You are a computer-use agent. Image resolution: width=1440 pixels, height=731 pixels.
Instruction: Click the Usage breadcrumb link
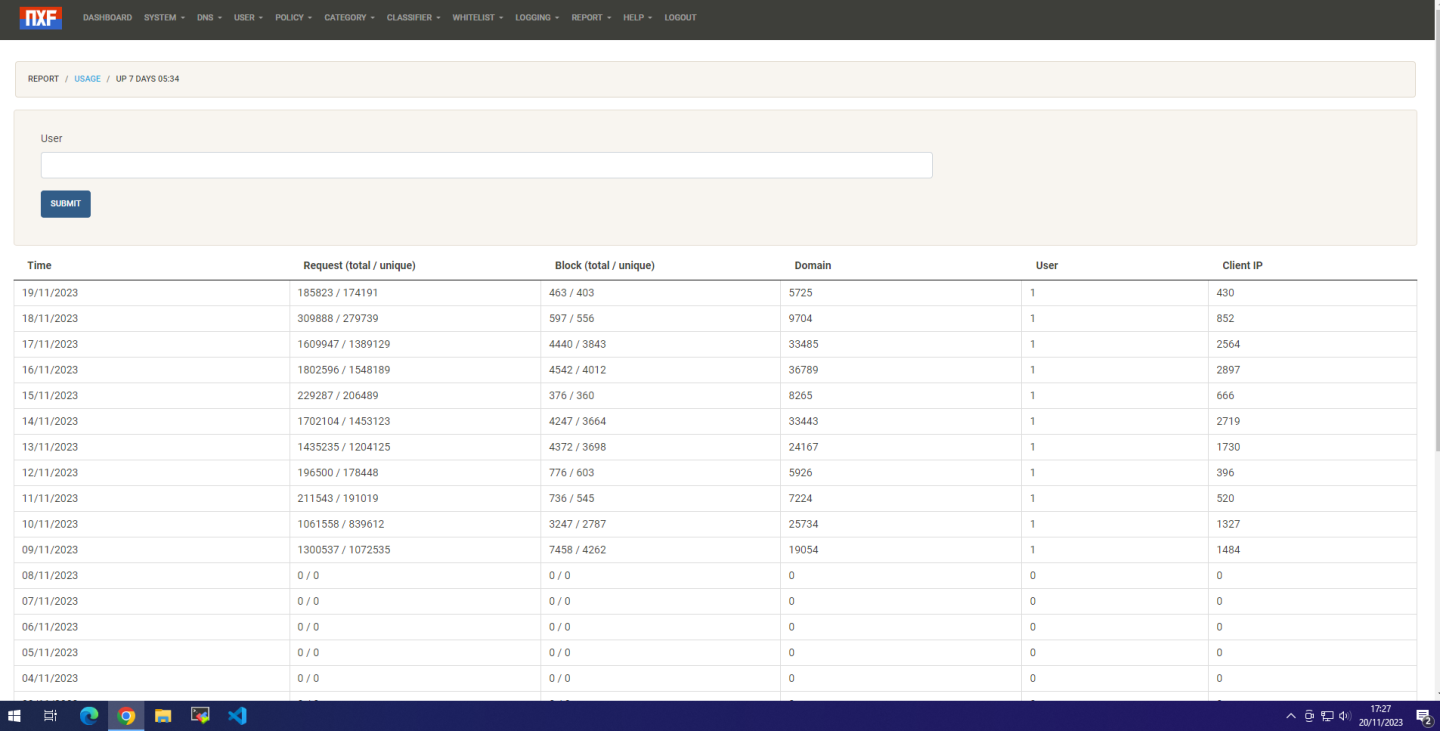pyautogui.click(x=87, y=79)
